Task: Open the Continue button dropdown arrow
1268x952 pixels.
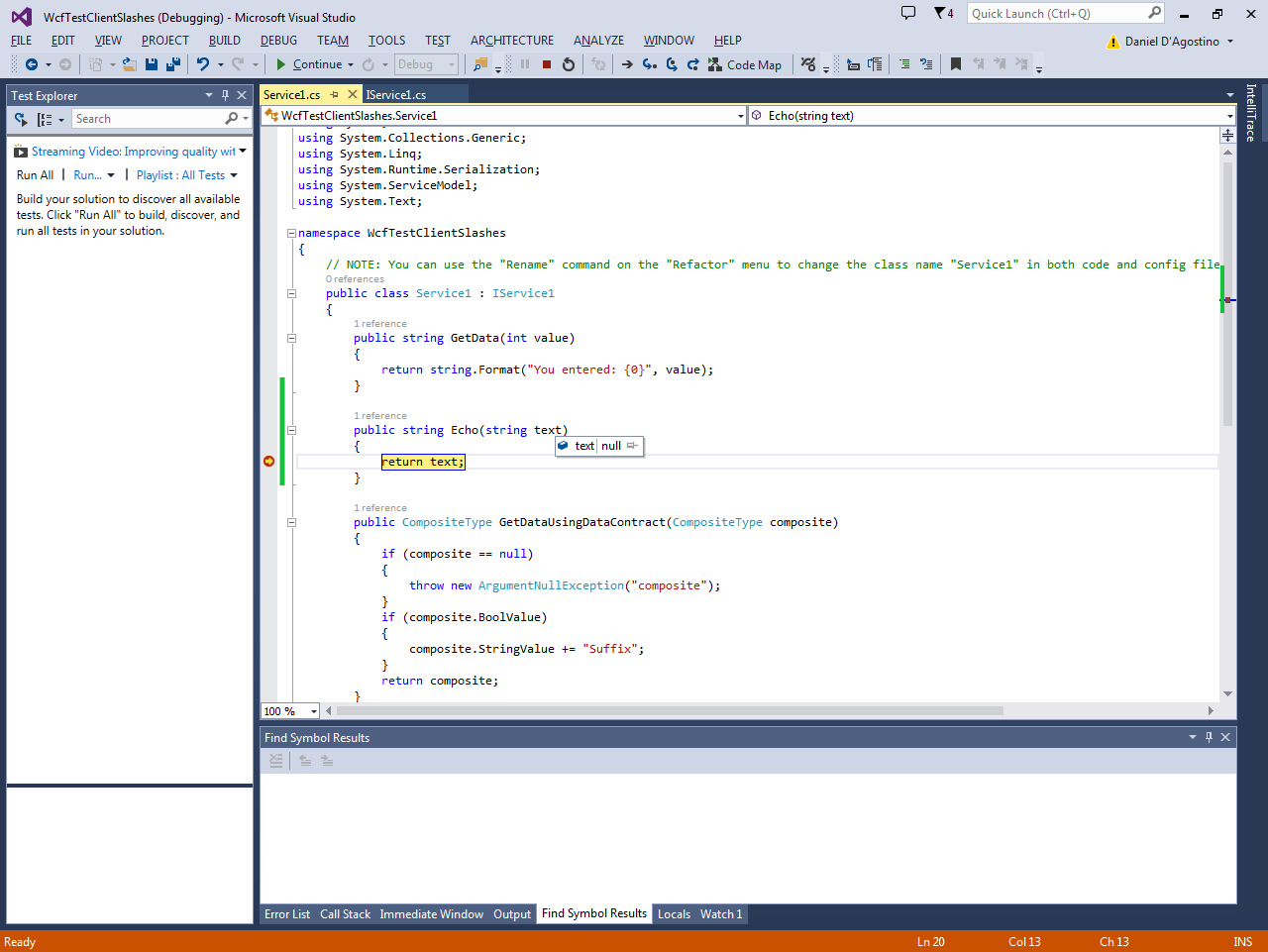Action: tap(351, 64)
